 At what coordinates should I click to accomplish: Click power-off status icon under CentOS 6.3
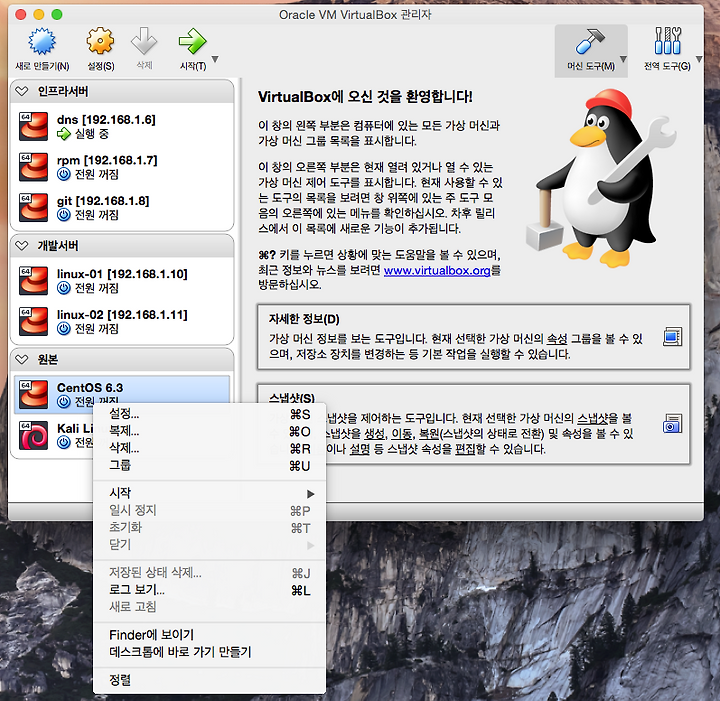click(63, 402)
